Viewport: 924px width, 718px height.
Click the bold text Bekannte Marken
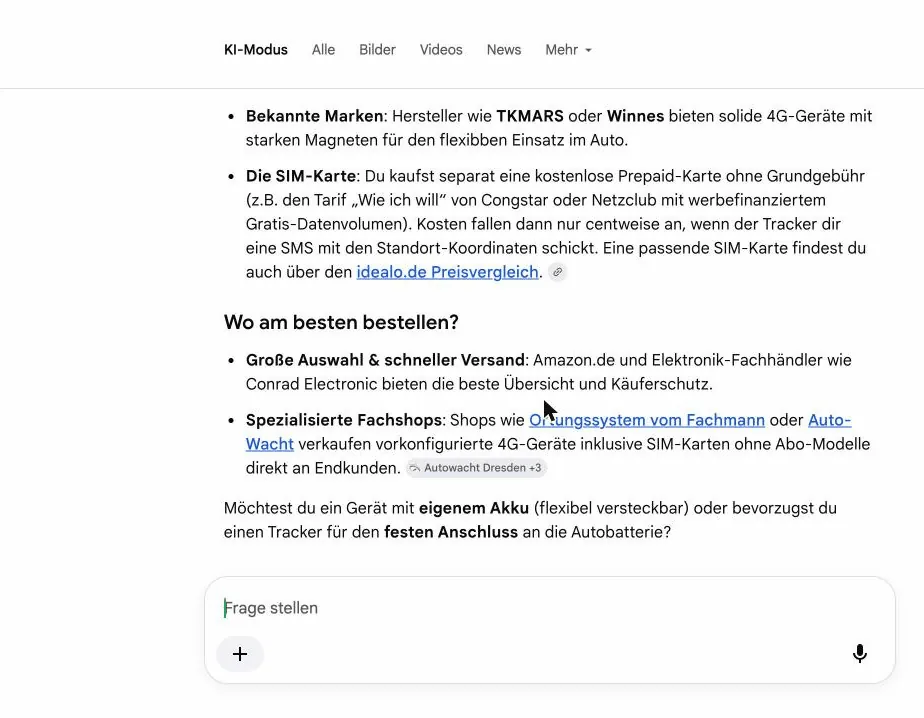[x=315, y=116]
